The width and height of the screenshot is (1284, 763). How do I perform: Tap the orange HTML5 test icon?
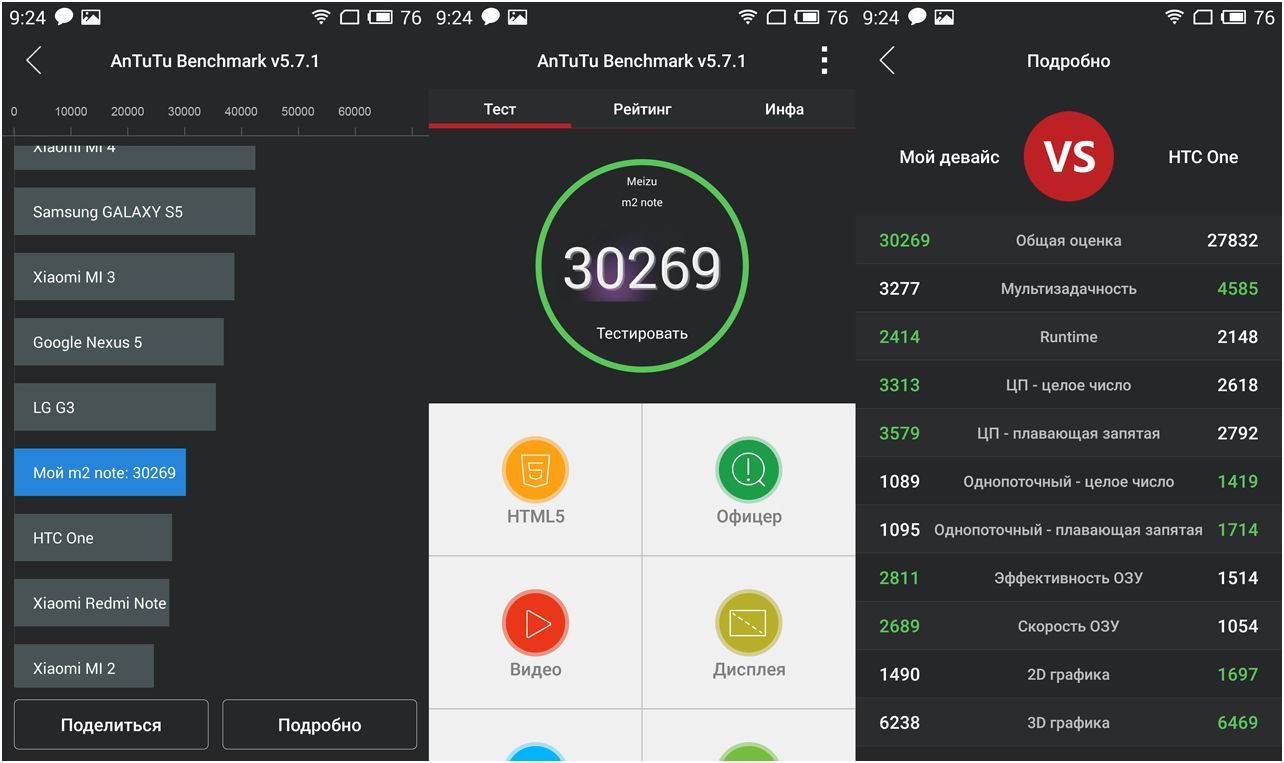(535, 470)
